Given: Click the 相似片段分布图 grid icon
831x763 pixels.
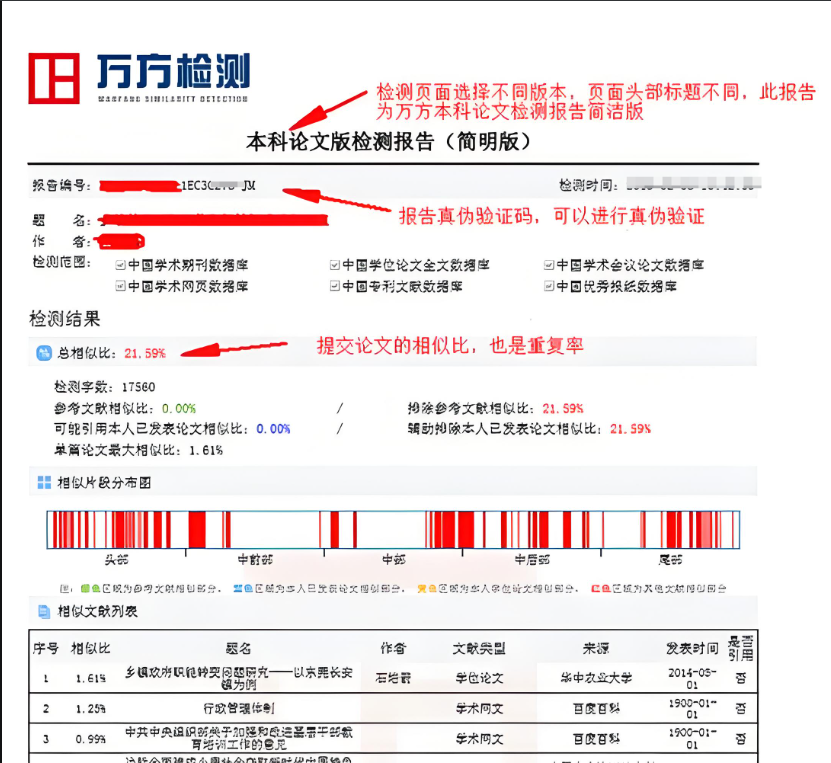Looking at the screenshot, I should (x=45, y=482).
